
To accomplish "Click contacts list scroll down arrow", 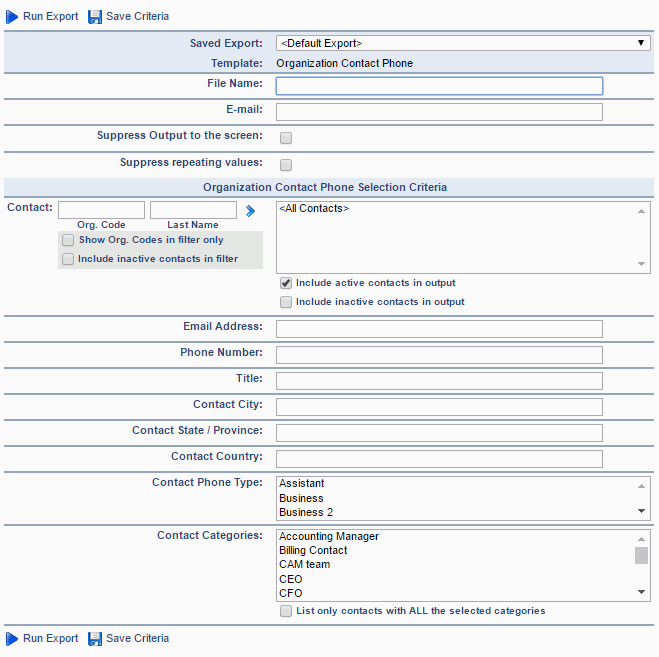I will click(x=641, y=264).
